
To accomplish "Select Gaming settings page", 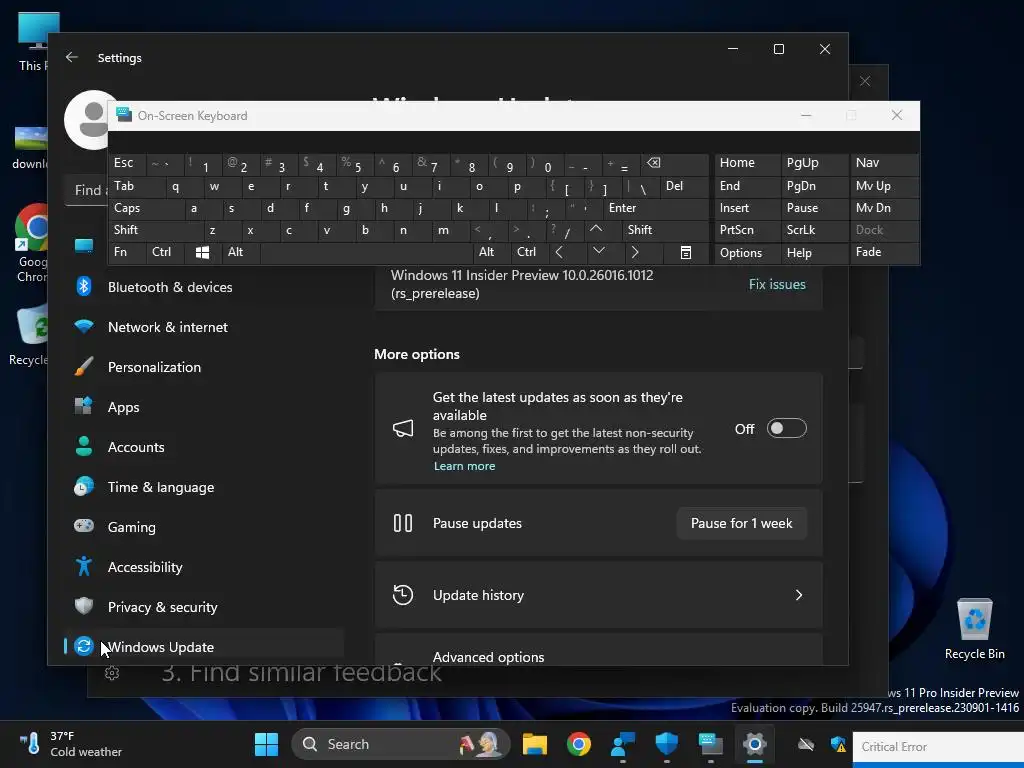I will coord(204,527).
